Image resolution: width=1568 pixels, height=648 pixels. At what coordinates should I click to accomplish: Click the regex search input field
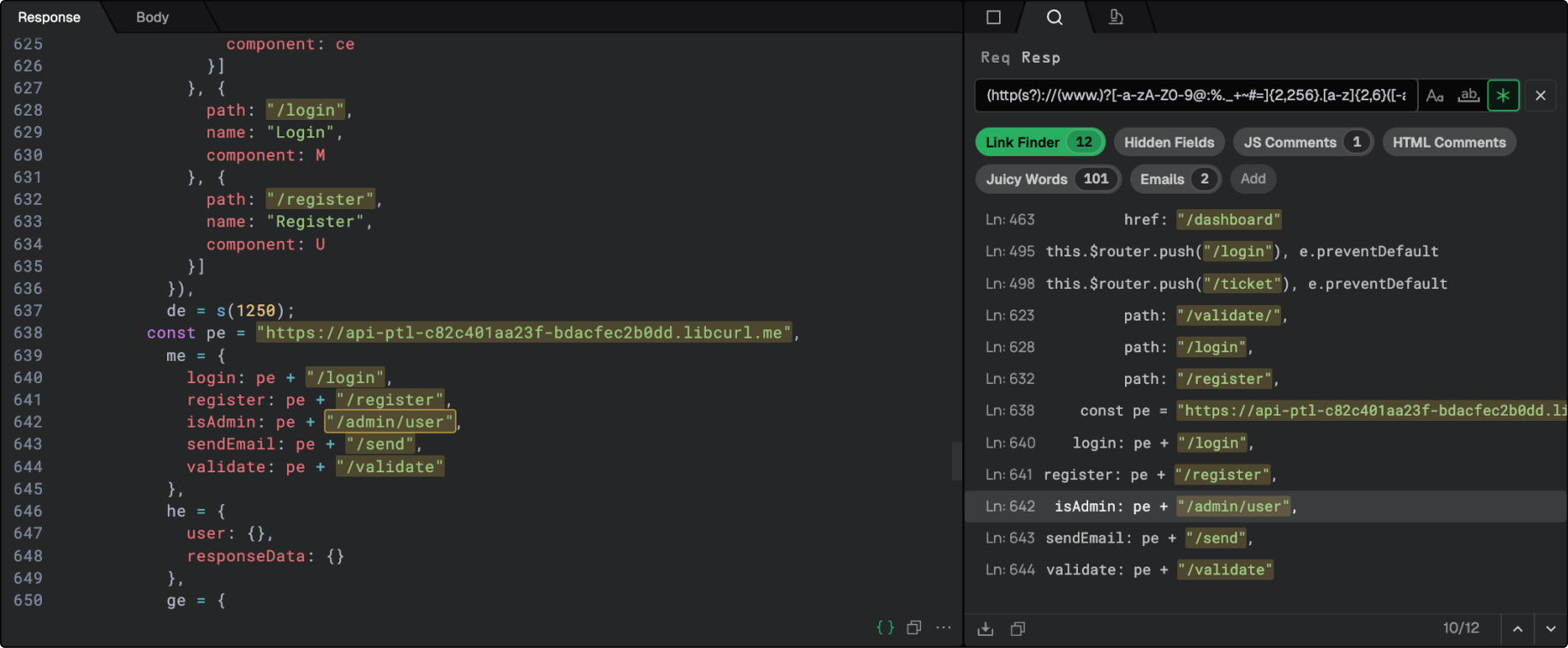tap(1195, 95)
